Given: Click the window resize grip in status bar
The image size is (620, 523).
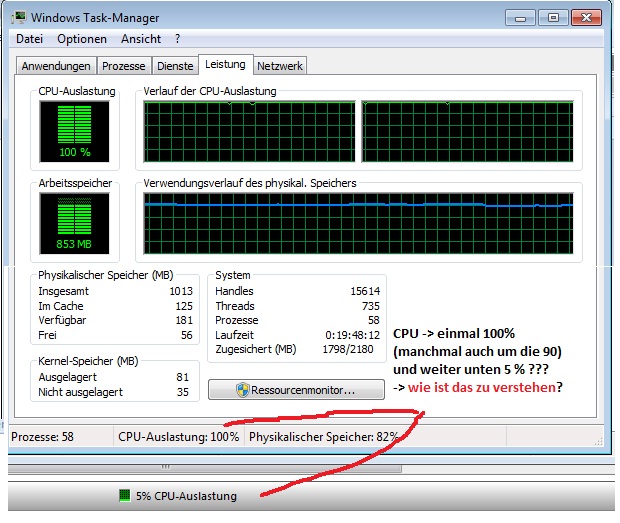Looking at the screenshot, I should (599, 441).
